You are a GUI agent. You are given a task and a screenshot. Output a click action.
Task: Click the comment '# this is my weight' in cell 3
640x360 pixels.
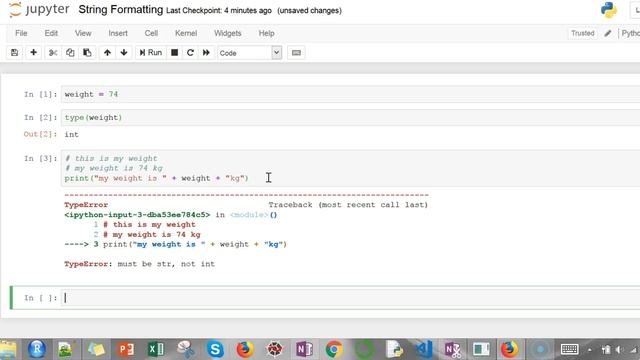pyautogui.click(x=111, y=158)
